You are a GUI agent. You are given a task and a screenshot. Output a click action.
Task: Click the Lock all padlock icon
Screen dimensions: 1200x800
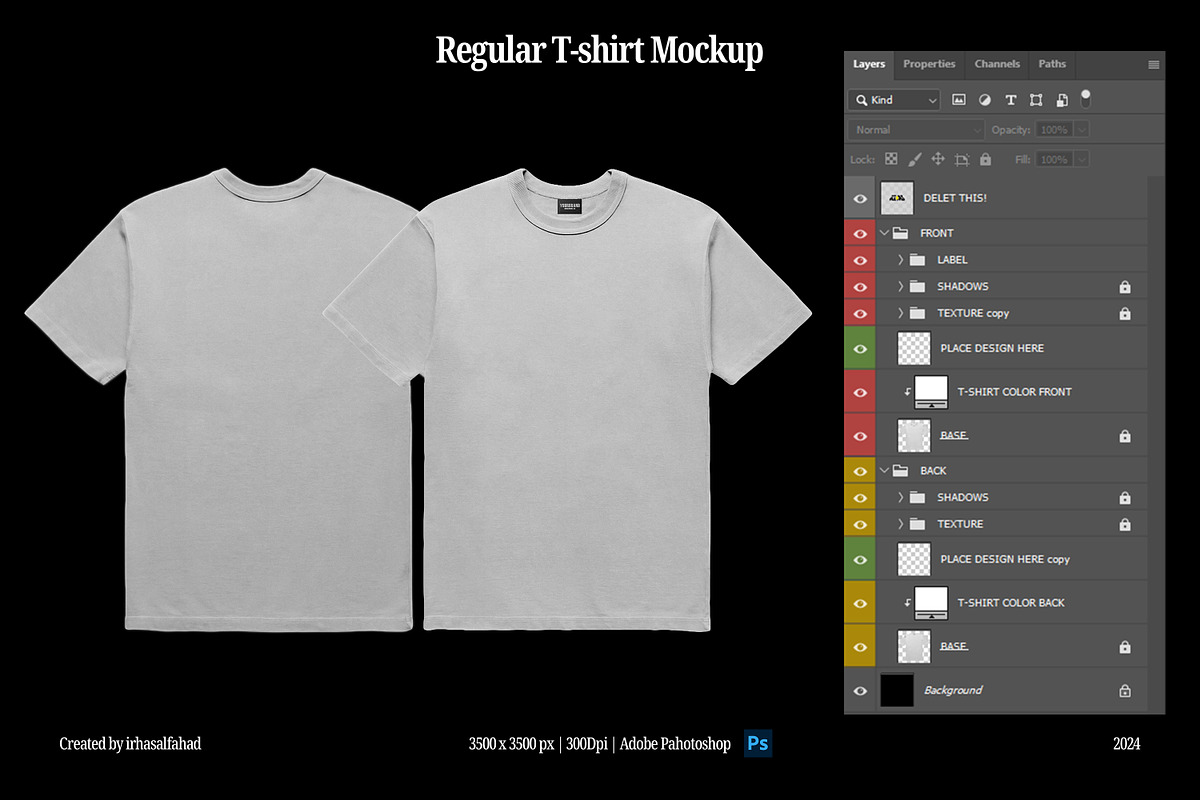coord(985,159)
